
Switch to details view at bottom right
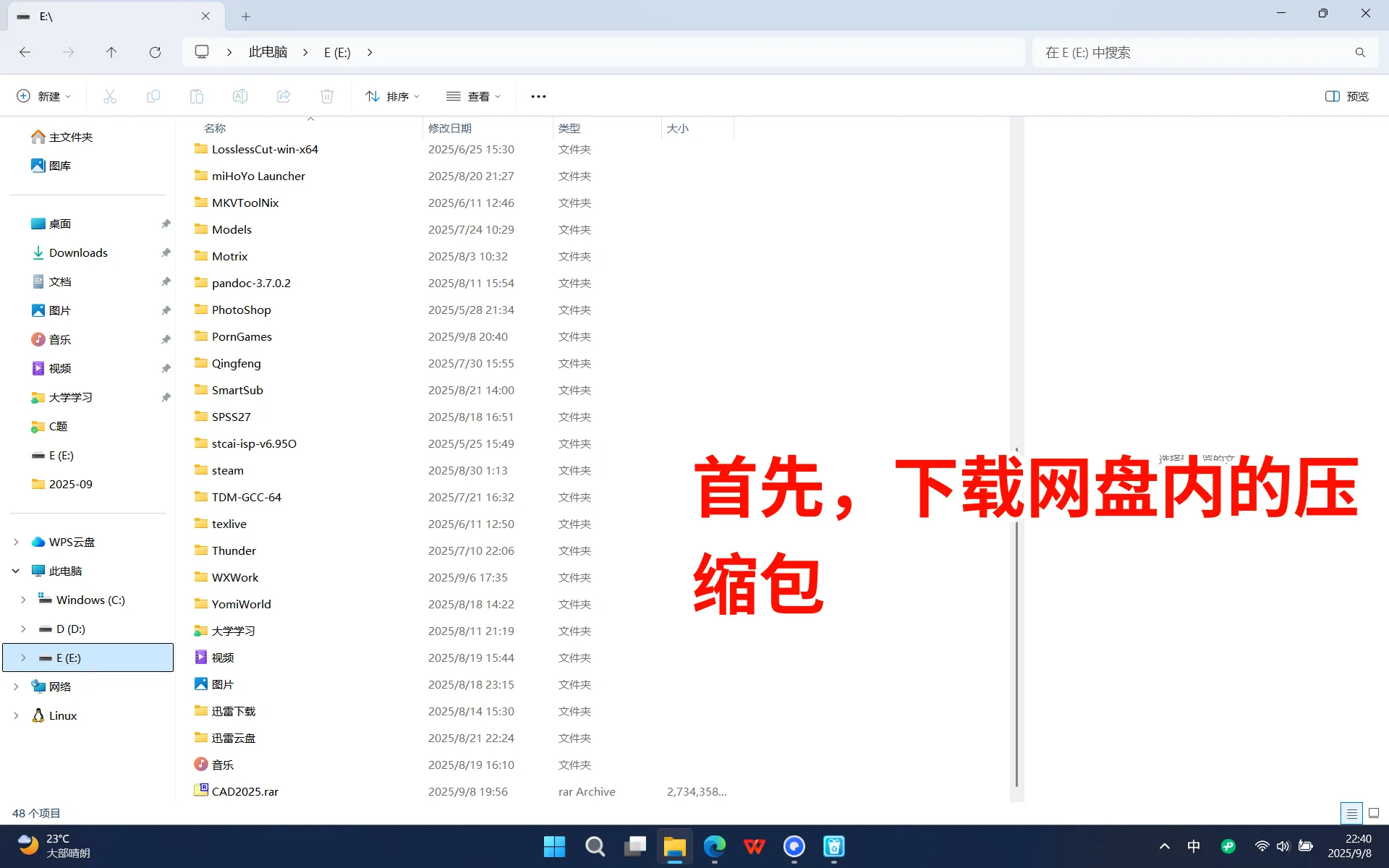pyautogui.click(x=1352, y=813)
